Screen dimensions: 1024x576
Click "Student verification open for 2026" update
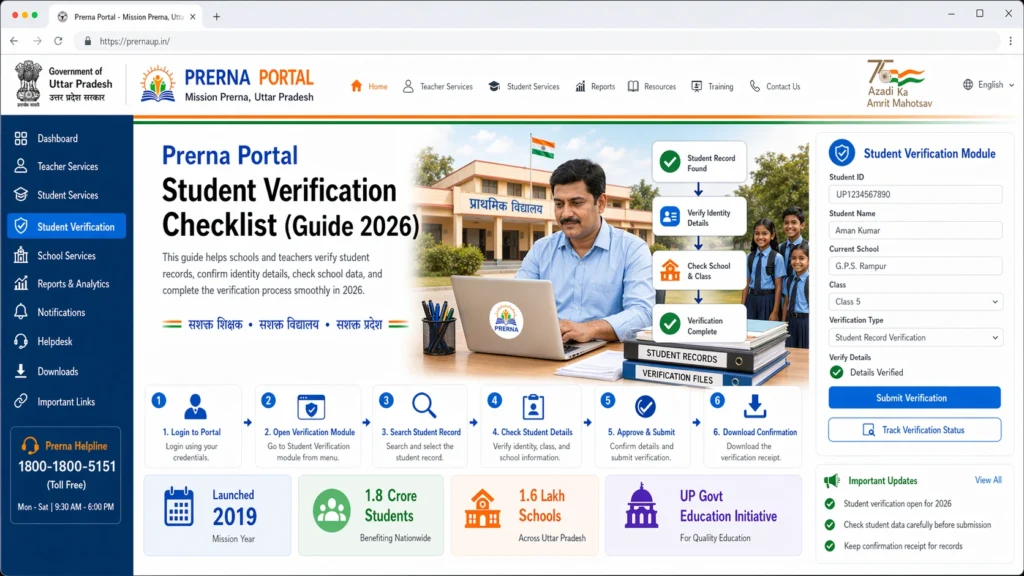[897, 504]
